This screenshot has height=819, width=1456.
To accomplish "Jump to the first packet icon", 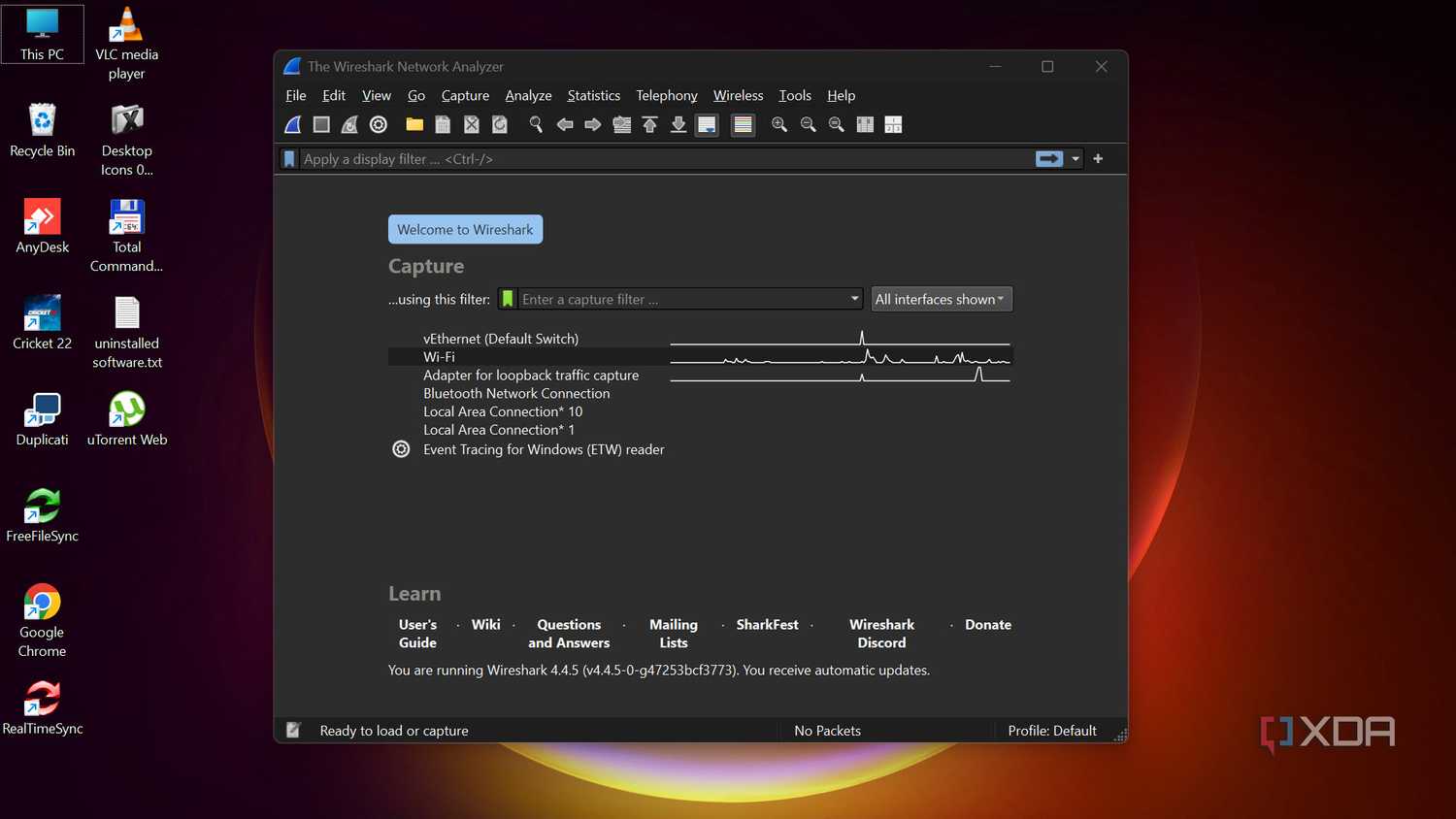I will pyautogui.click(x=650, y=124).
